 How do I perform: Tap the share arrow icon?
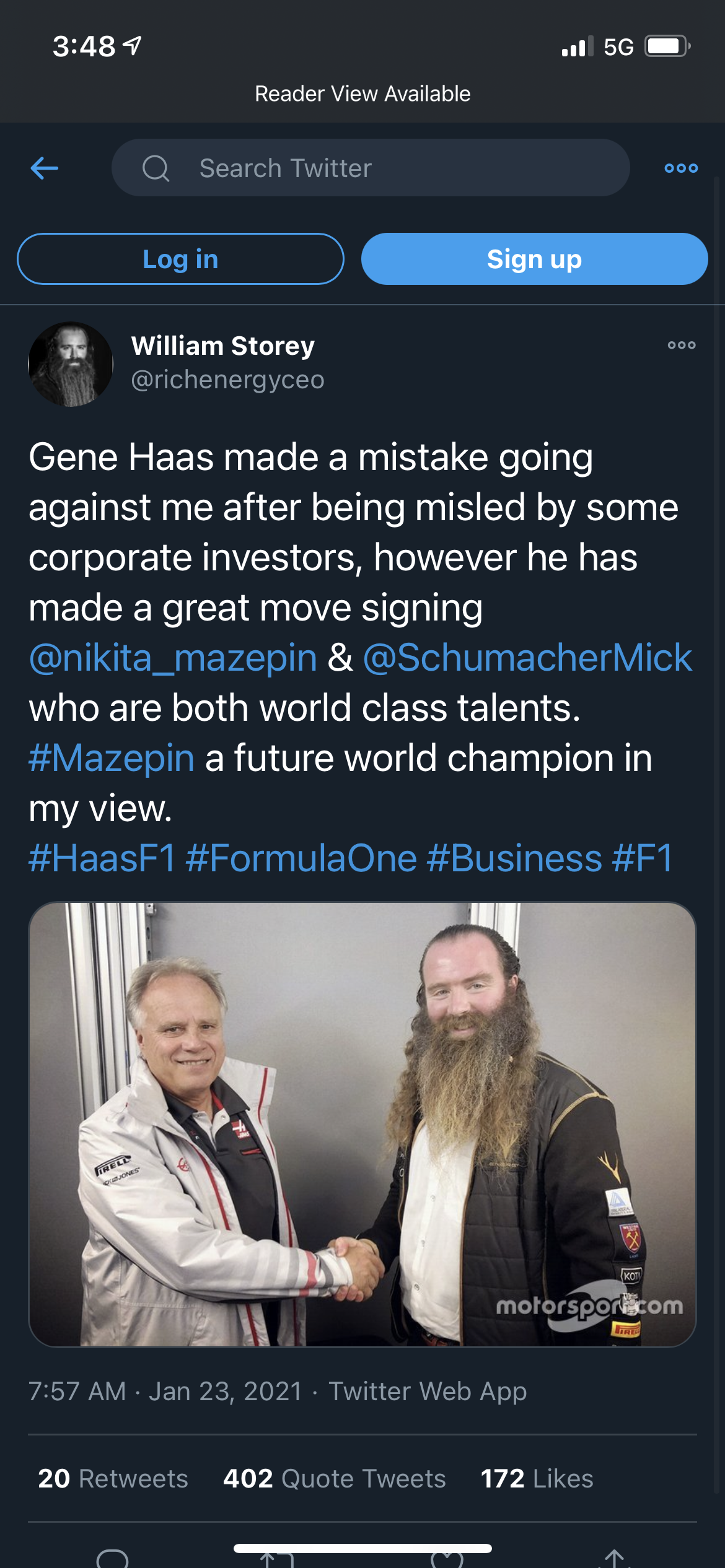[613, 1559]
